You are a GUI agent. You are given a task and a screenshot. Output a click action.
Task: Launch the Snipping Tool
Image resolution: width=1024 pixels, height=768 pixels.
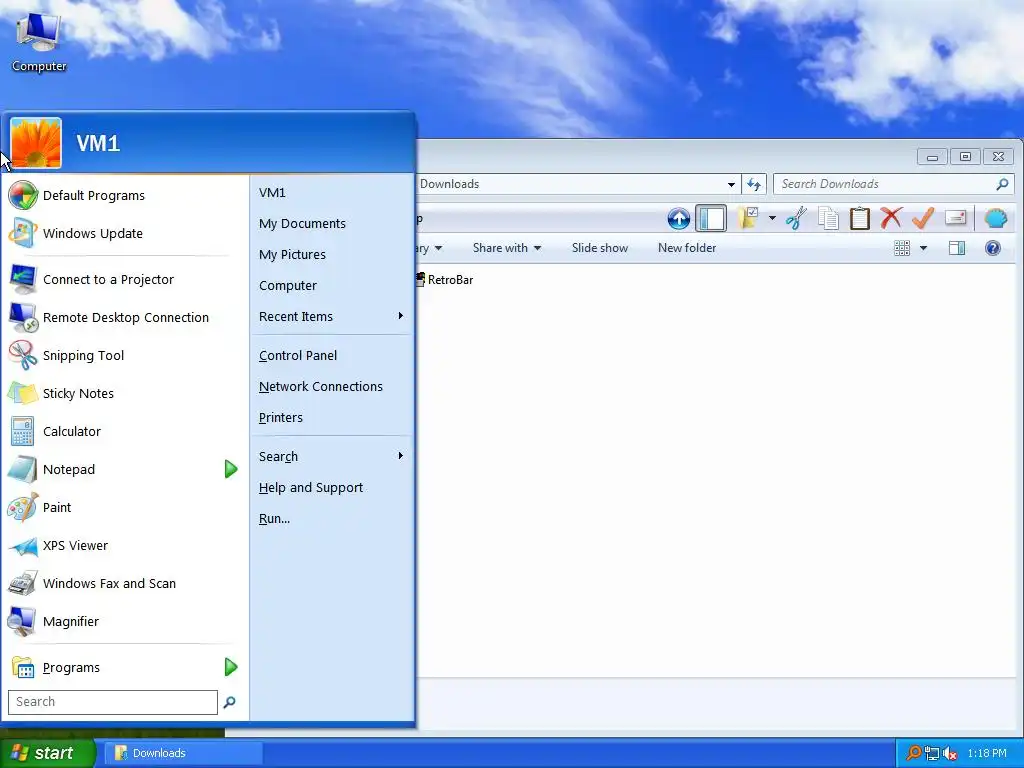(x=122, y=355)
